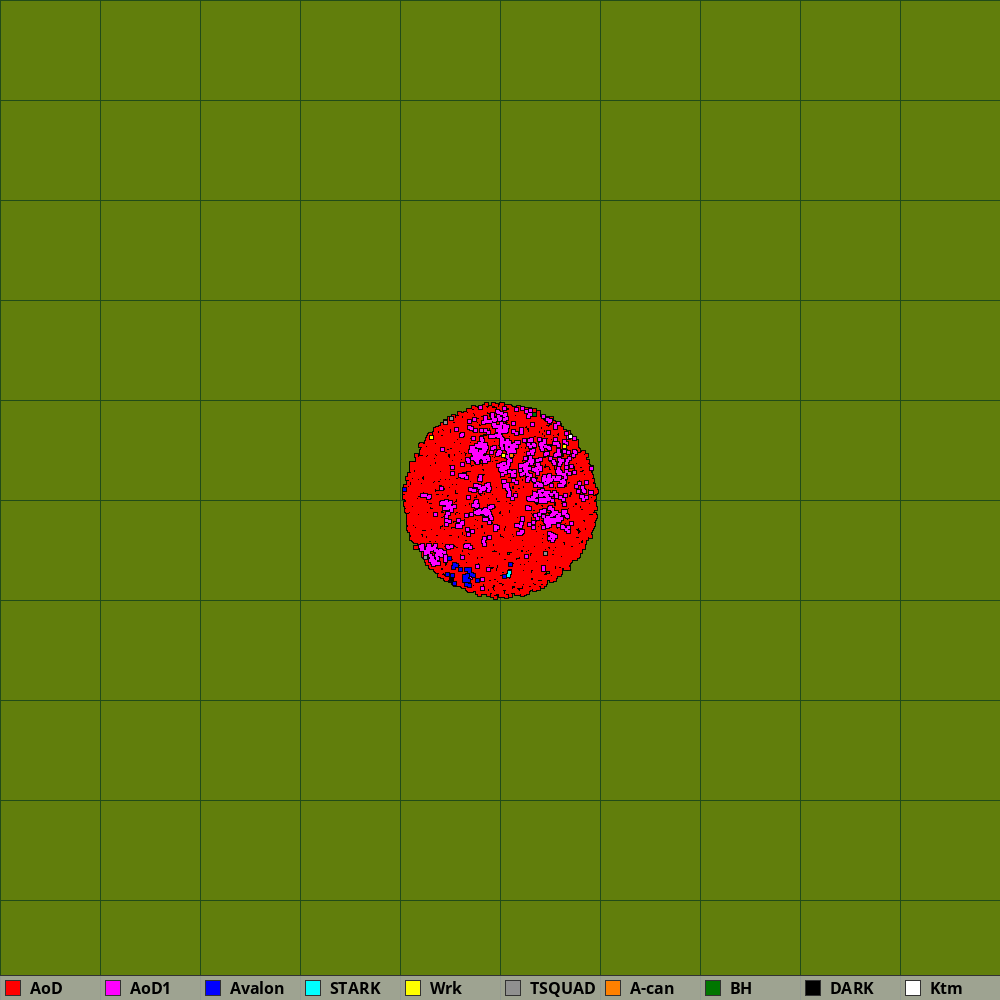Image resolution: width=1000 pixels, height=1000 pixels.
Task: Select the blue Avalon legend swatch
Action: click(x=213, y=988)
